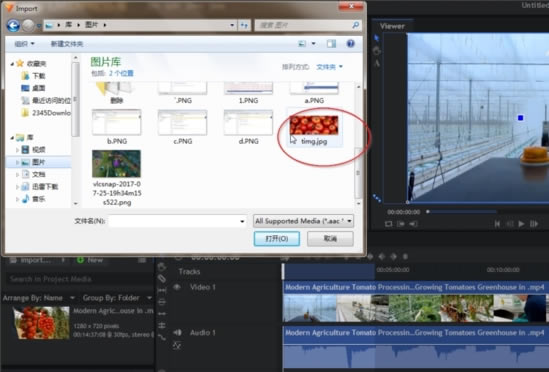Viewport: 549px width, 372px height.
Task: Select the paperclip snapping tool beside Tracks
Action: [x=162, y=279]
